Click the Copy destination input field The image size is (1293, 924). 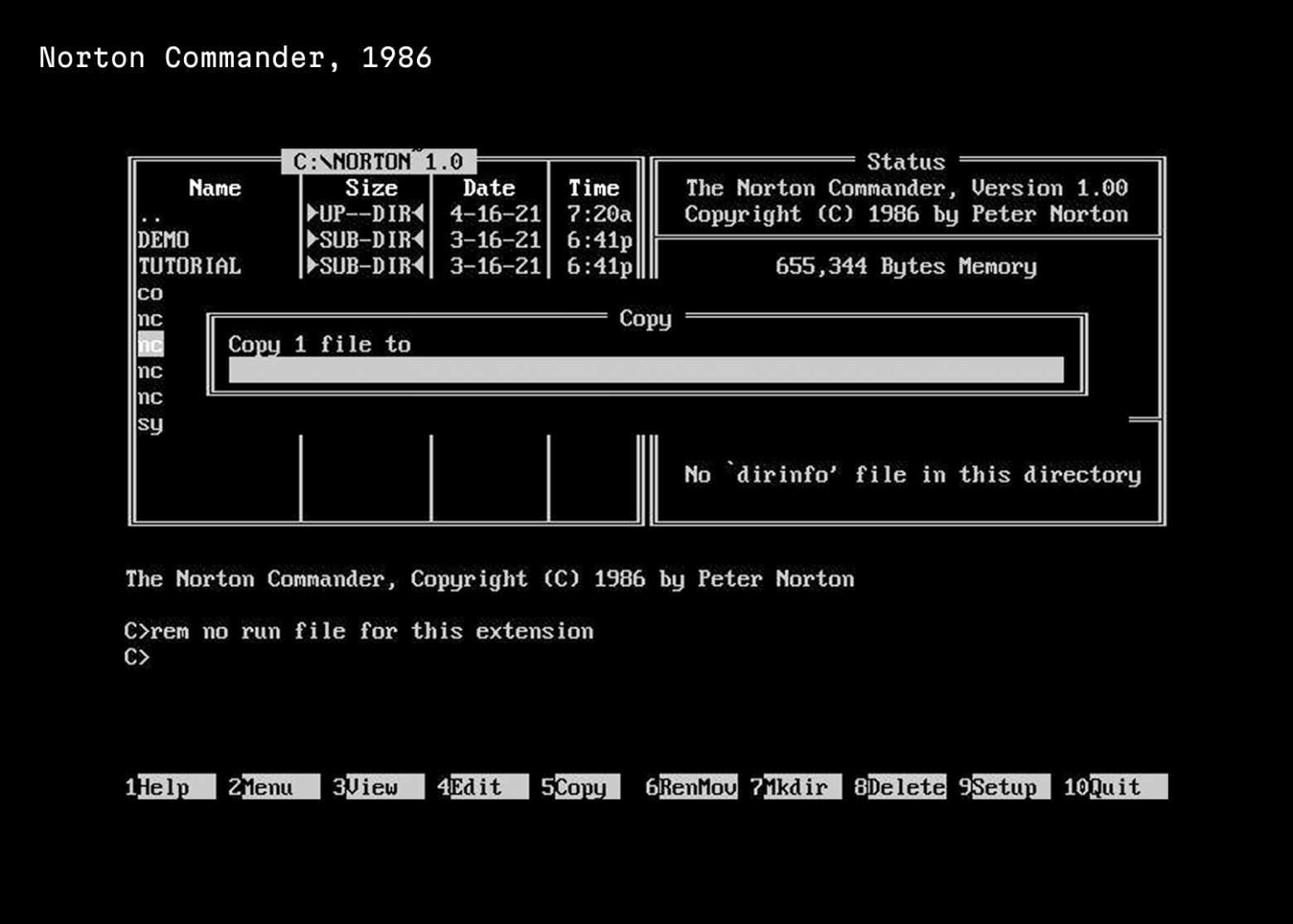click(646, 370)
